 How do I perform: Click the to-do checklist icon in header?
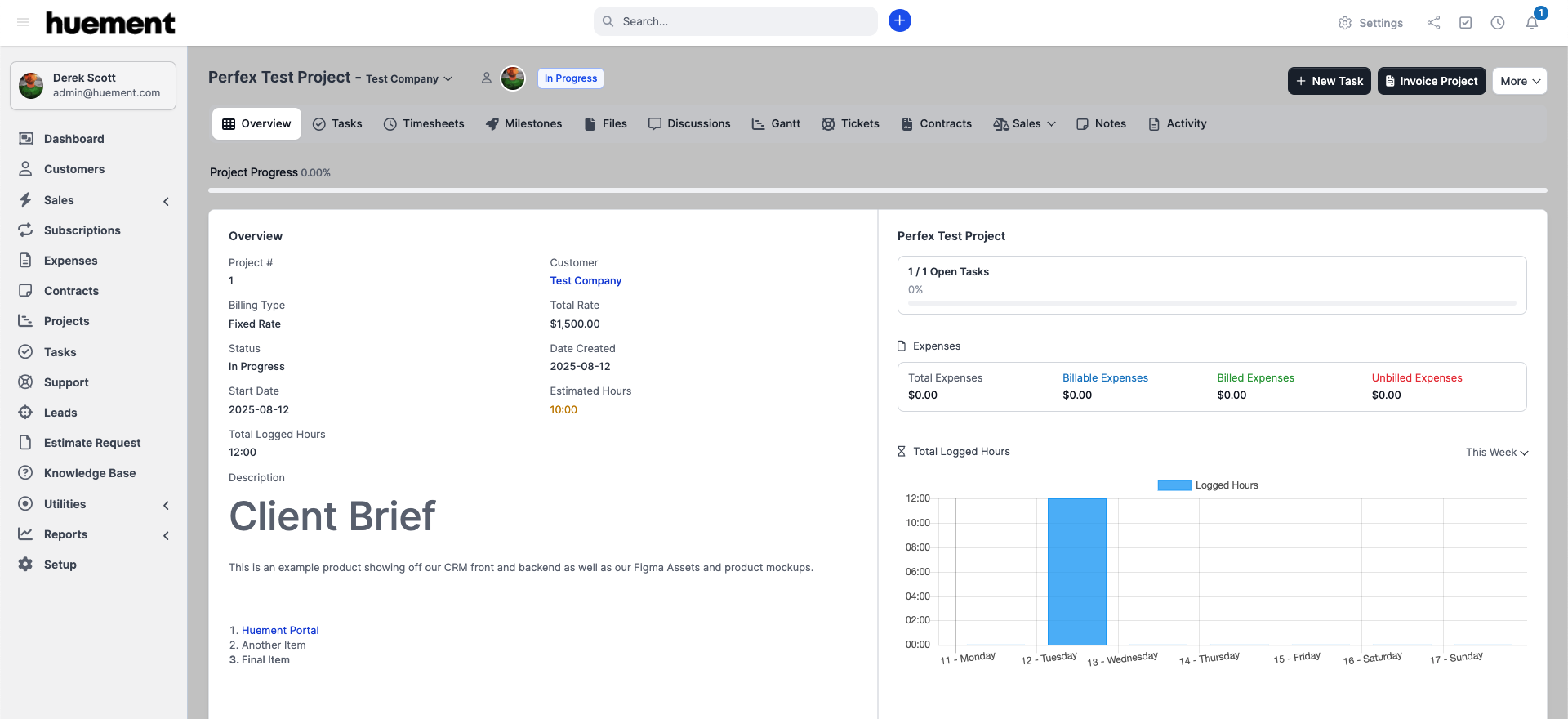[x=1466, y=23]
